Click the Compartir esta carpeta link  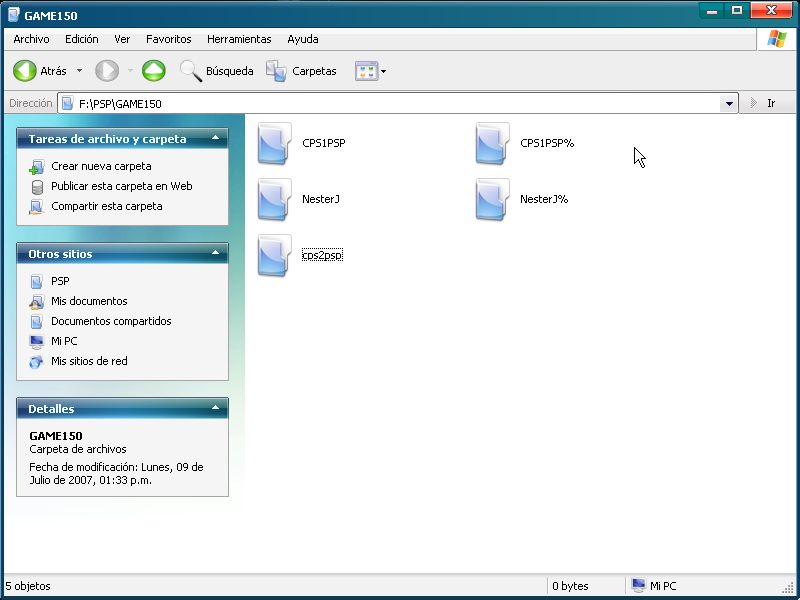pos(107,206)
